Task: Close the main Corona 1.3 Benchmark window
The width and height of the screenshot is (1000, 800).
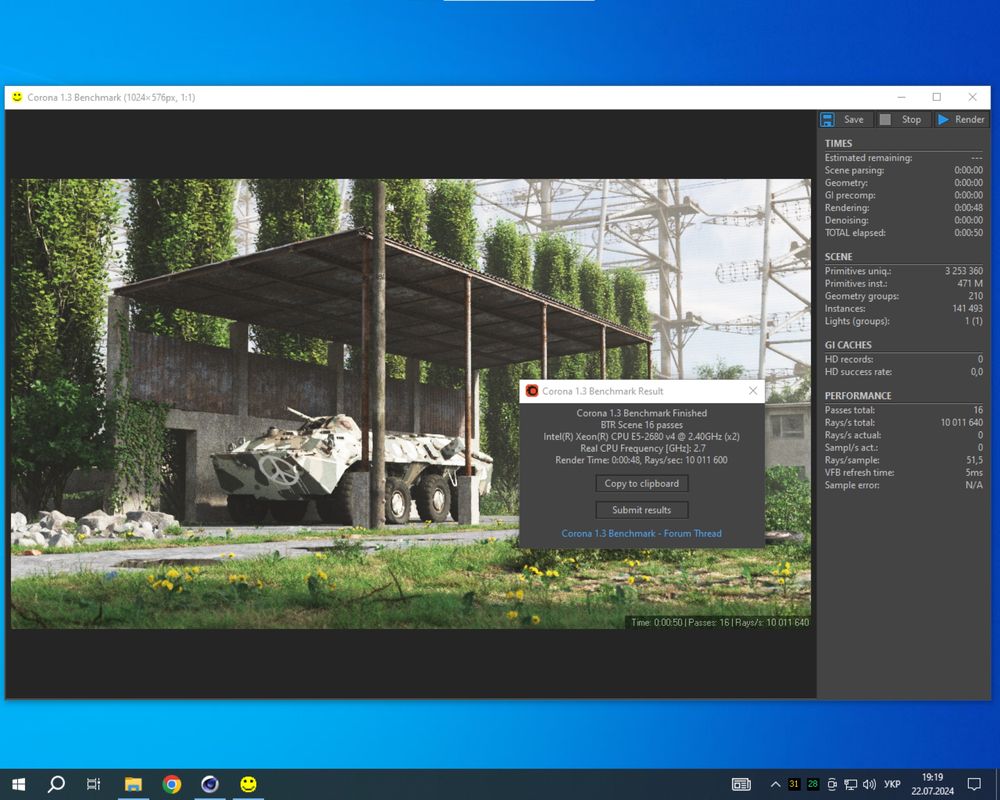Action: 972,97
